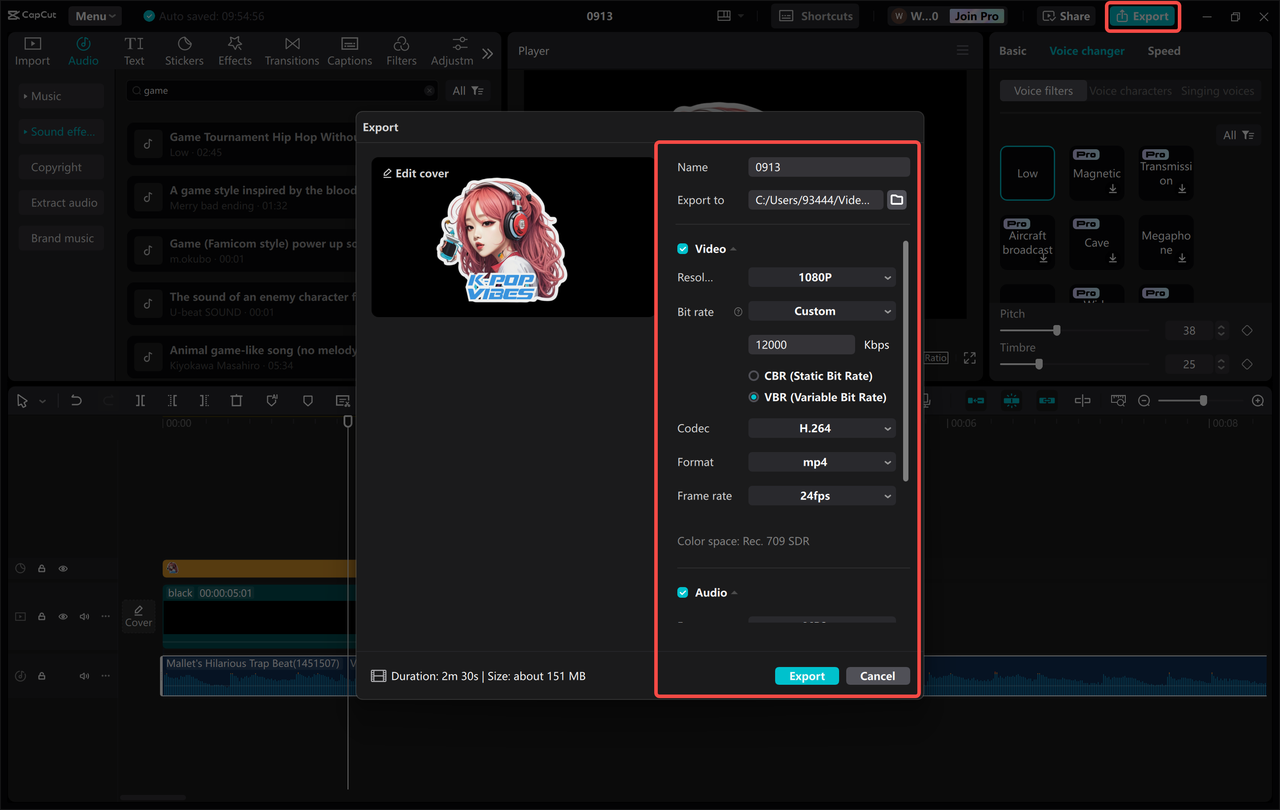Select the Captions panel icon
Screen dimensions: 1280x810
point(349,50)
